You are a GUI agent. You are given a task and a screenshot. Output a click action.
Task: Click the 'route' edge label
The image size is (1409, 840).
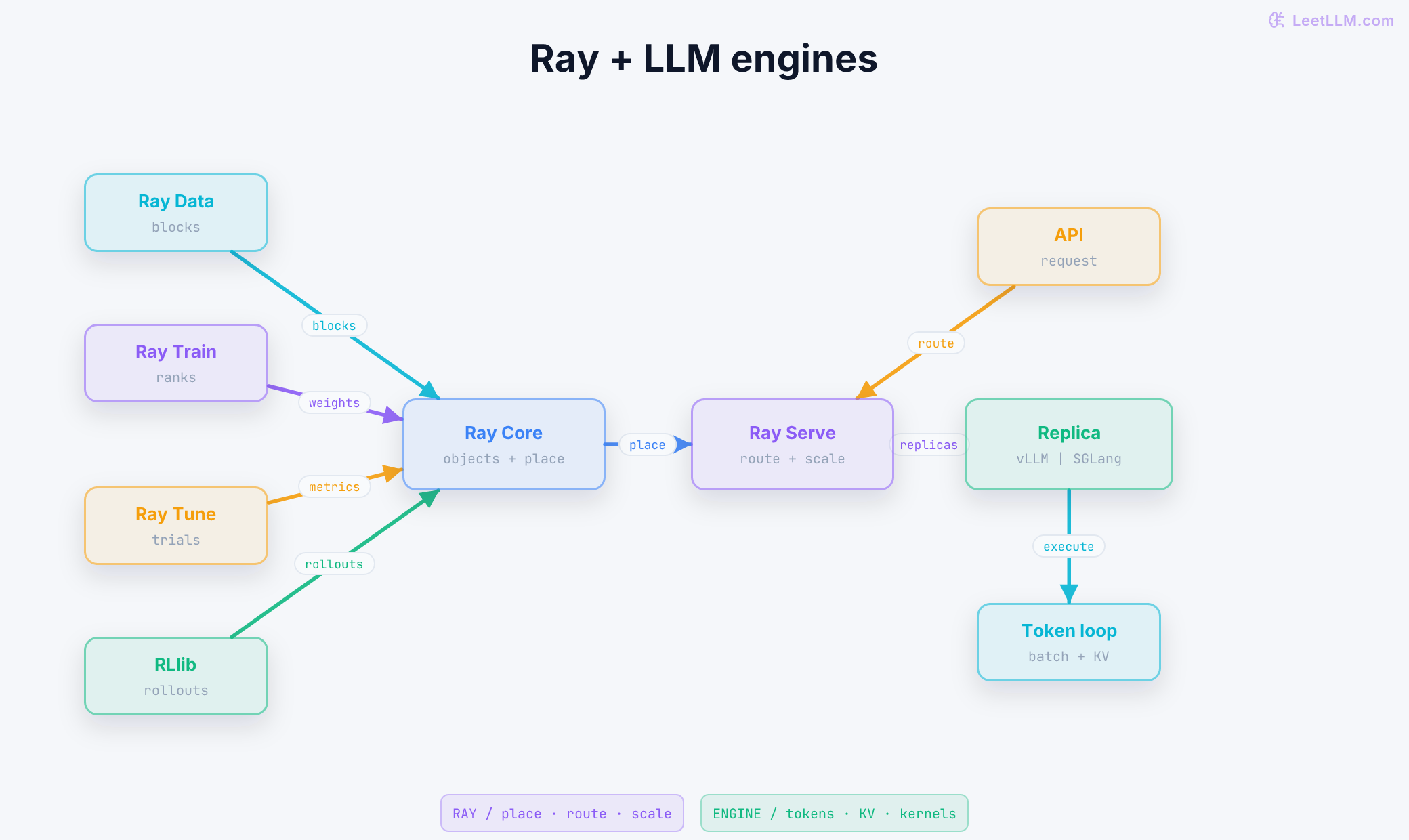[x=936, y=343]
